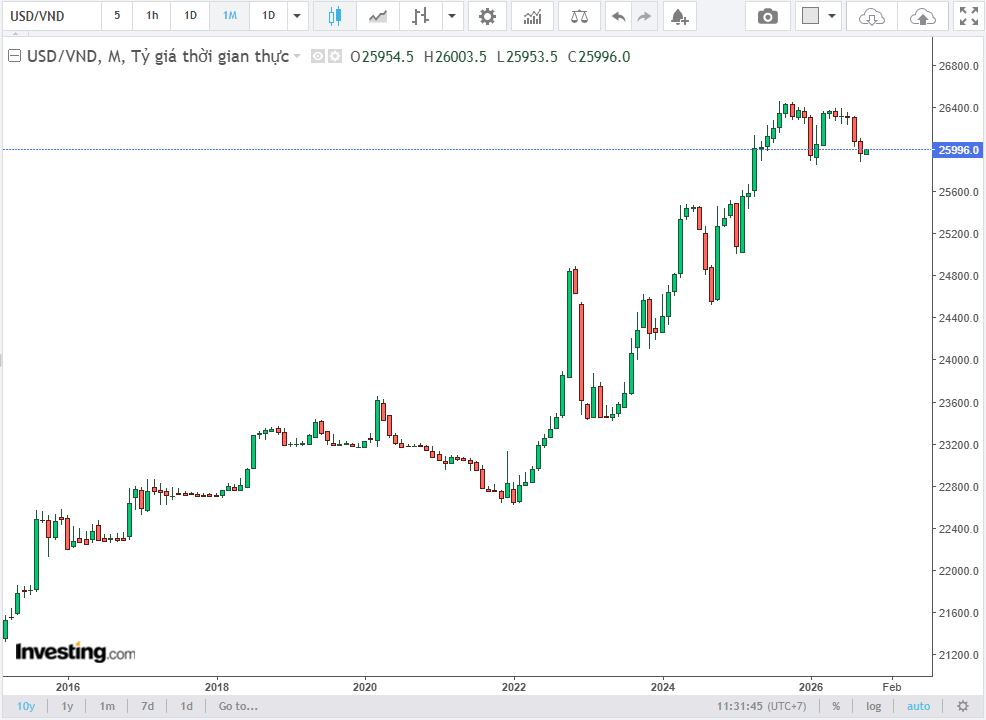Open dropdown arrow beside legend title
986x720 pixels.
coord(297,57)
